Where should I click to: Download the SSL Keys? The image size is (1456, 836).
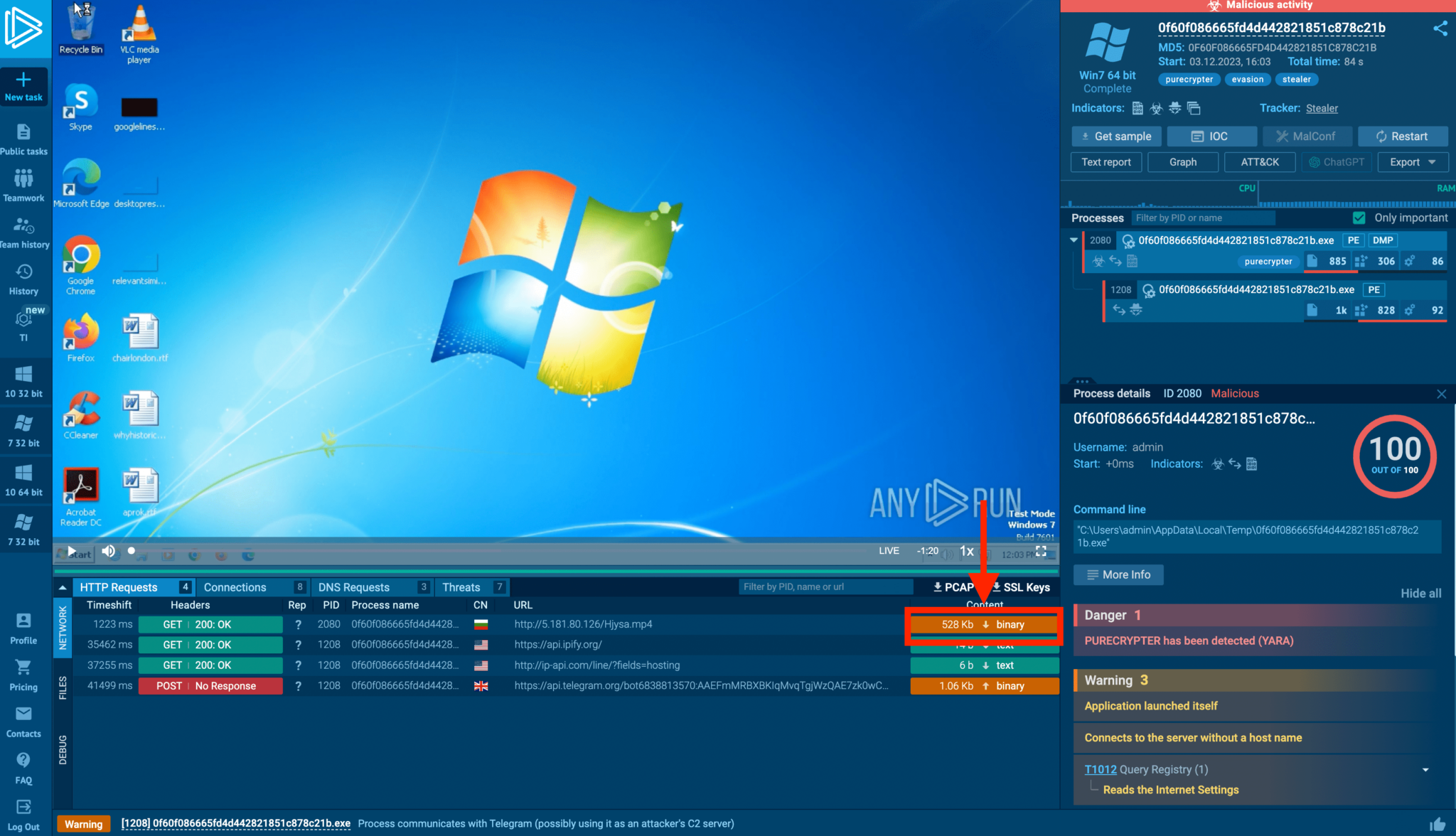click(x=1021, y=587)
